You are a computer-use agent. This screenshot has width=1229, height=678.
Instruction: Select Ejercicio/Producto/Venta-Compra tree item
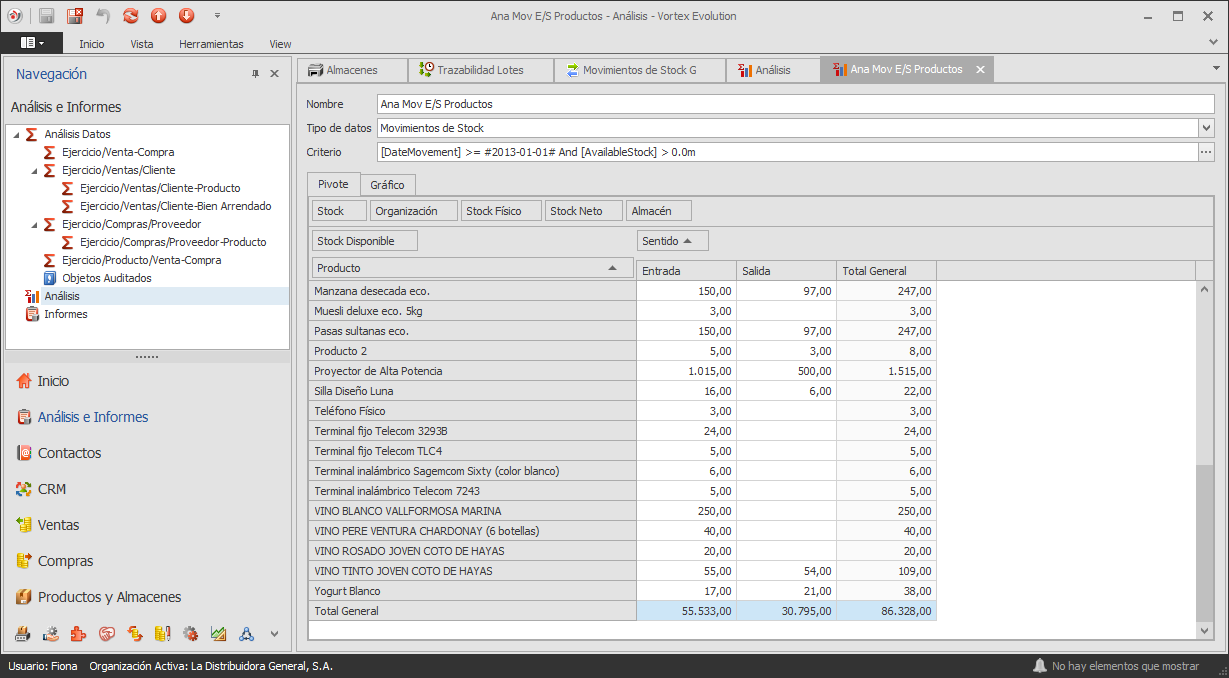click(142, 260)
